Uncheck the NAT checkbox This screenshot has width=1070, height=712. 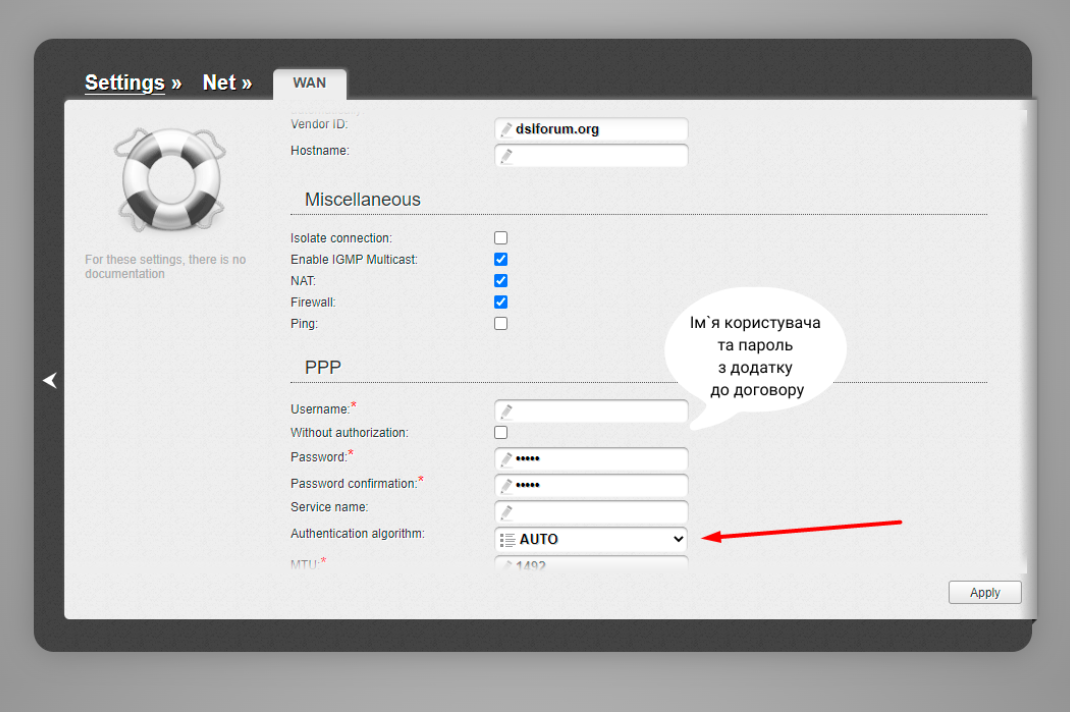click(x=500, y=280)
